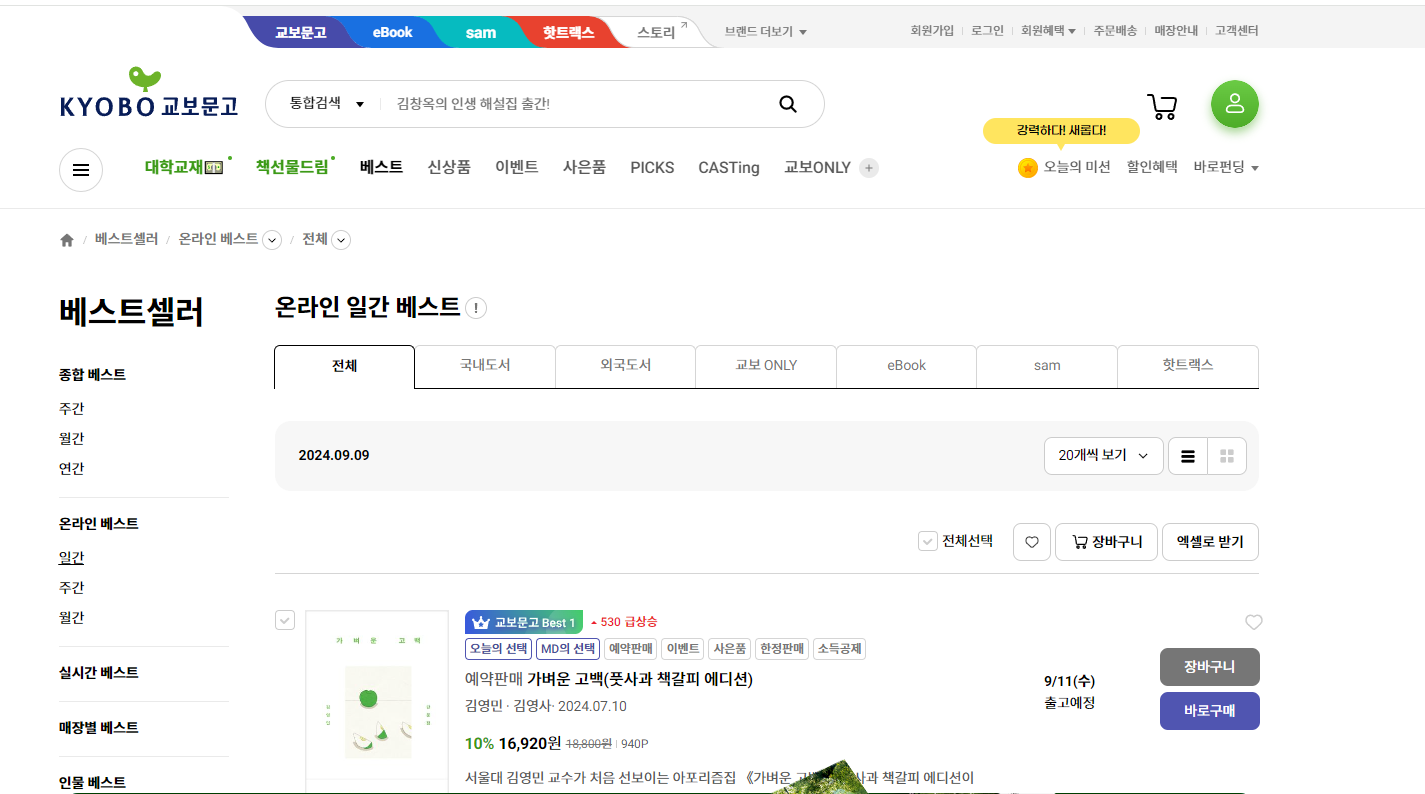This screenshot has height=794, width=1425.
Task: Click heart icon on 가벼운 고백 book
Action: 1254,622
